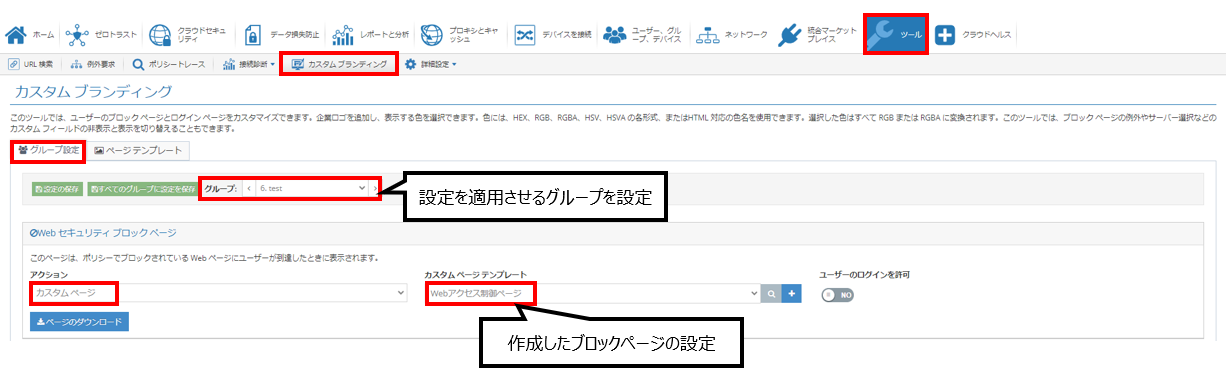Expand the 接続診断 dropdown menu
Viewport: 1226px width, 377px height.
248,64
